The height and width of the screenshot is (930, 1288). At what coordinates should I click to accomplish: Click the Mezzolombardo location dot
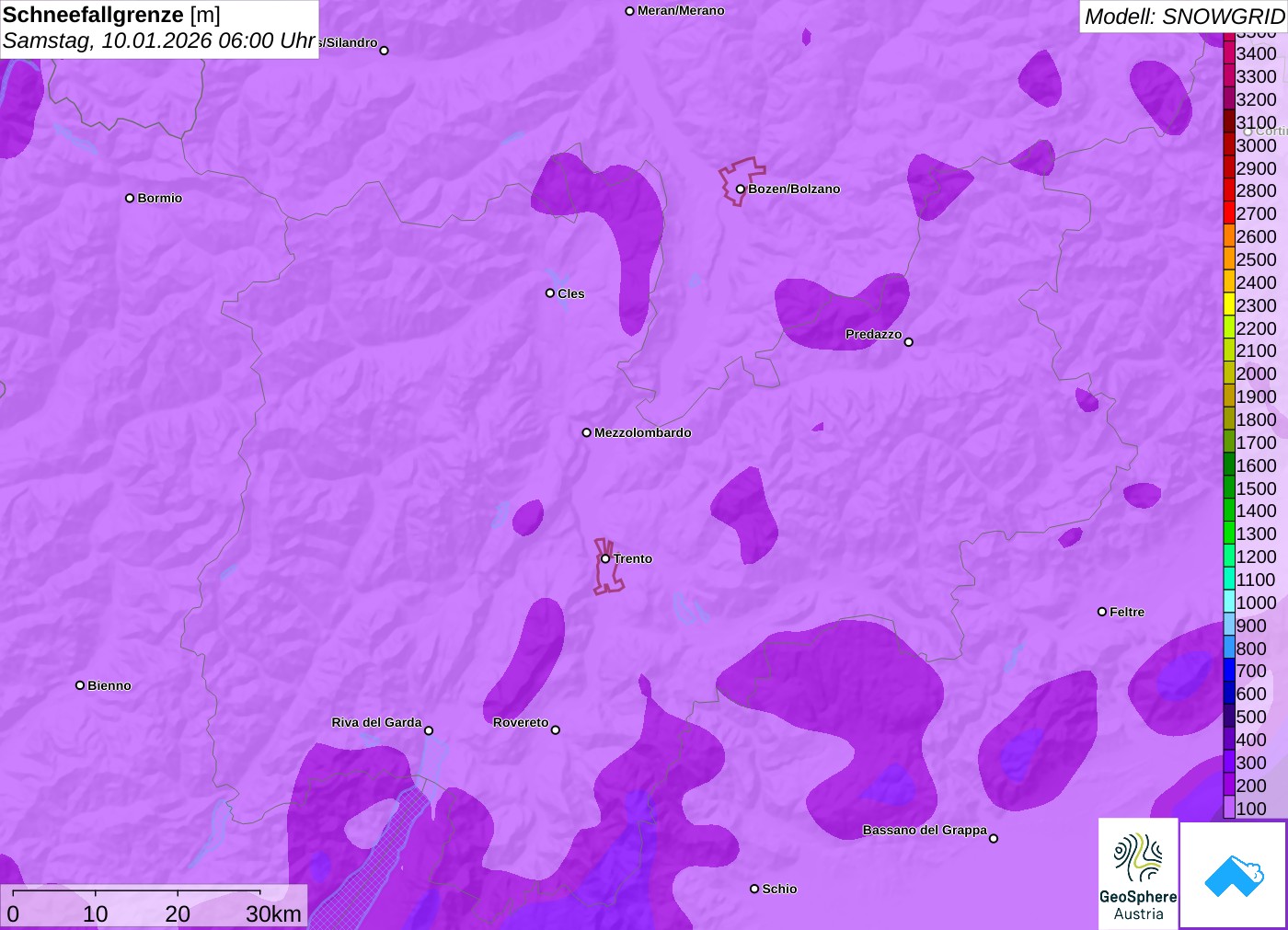[587, 432]
